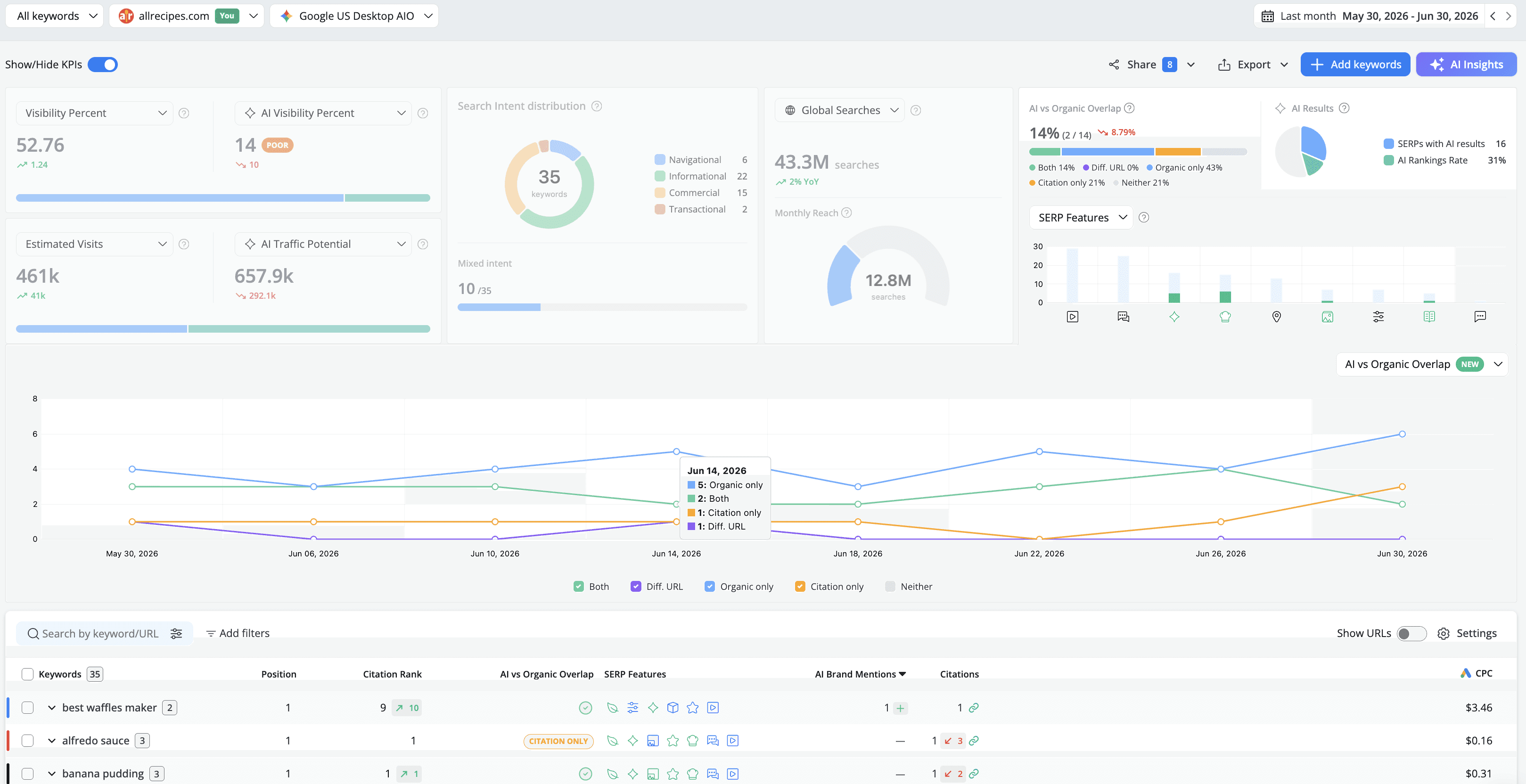Open the AI Traffic Potential dropdown
The width and height of the screenshot is (1526, 784).
[x=323, y=244]
